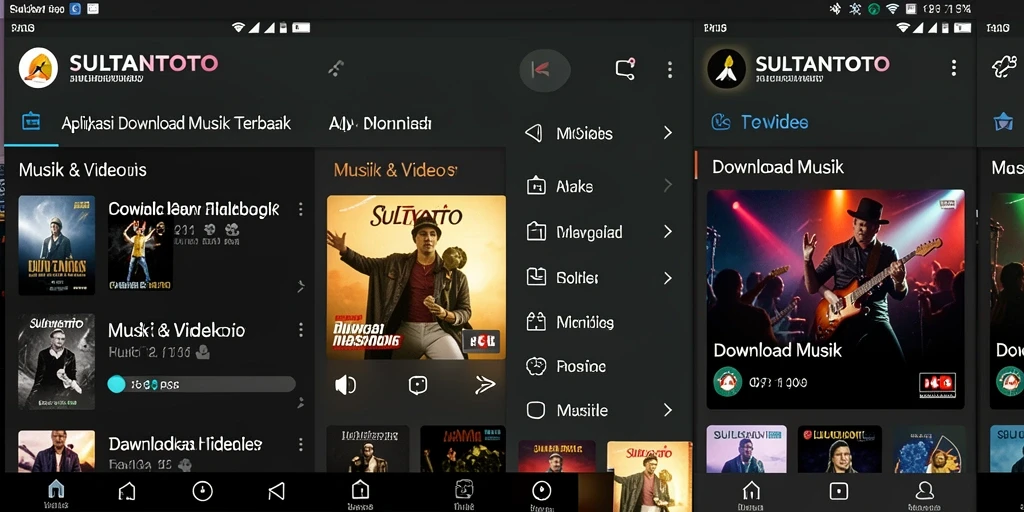Expand the Musiitle menu entry chevron
This screenshot has width=1024, height=512.
point(667,410)
